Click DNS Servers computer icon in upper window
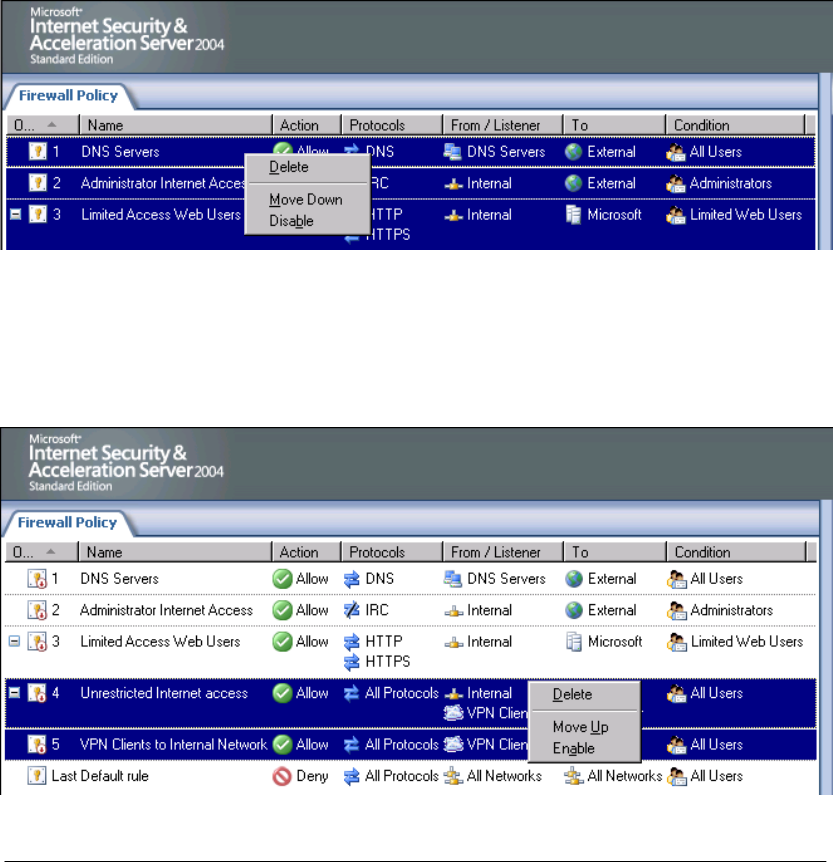 453,152
